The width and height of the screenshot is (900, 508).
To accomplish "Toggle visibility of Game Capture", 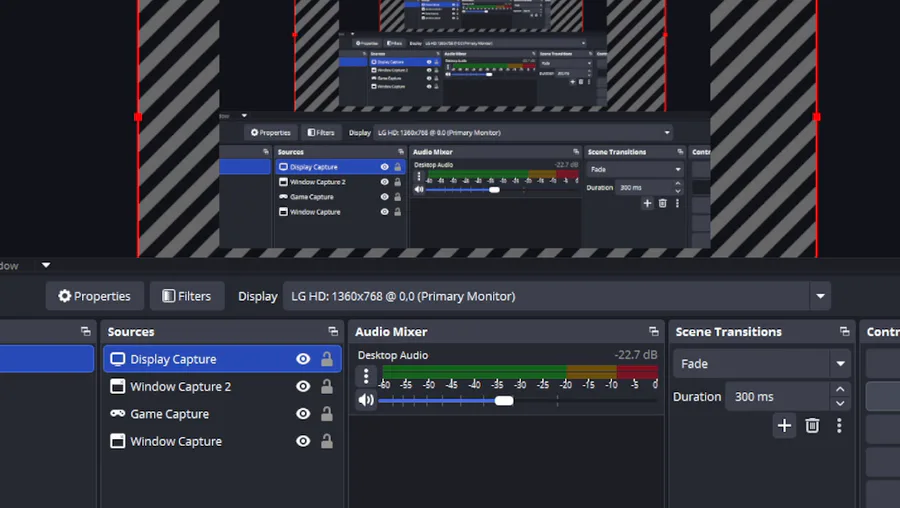I will pos(303,414).
